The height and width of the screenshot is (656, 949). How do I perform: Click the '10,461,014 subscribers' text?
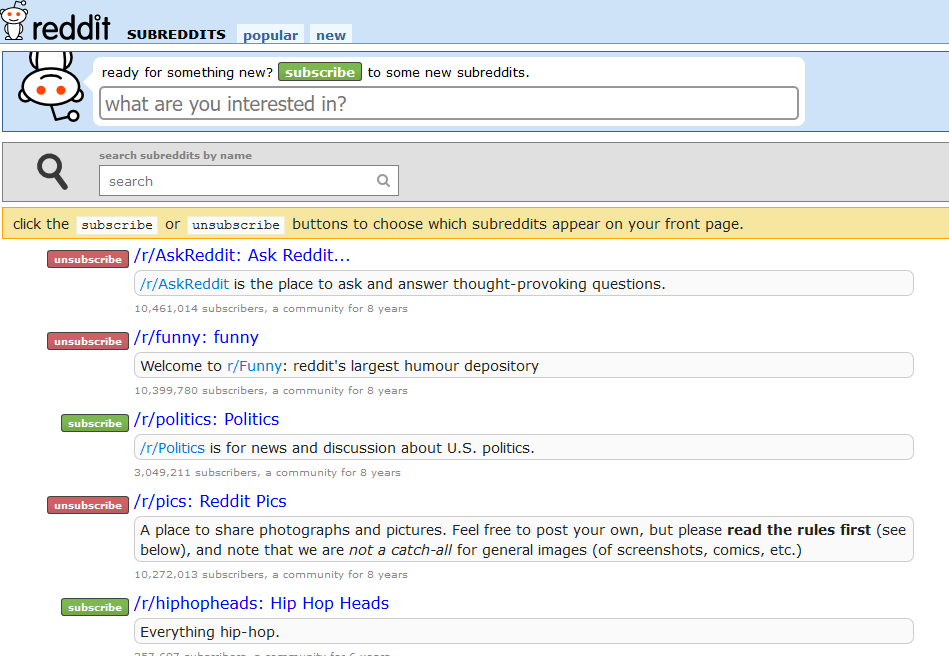click(200, 309)
